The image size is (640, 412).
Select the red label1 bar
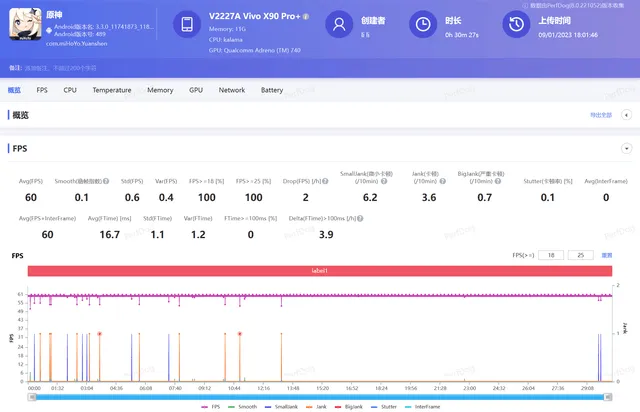pyautogui.click(x=320, y=271)
